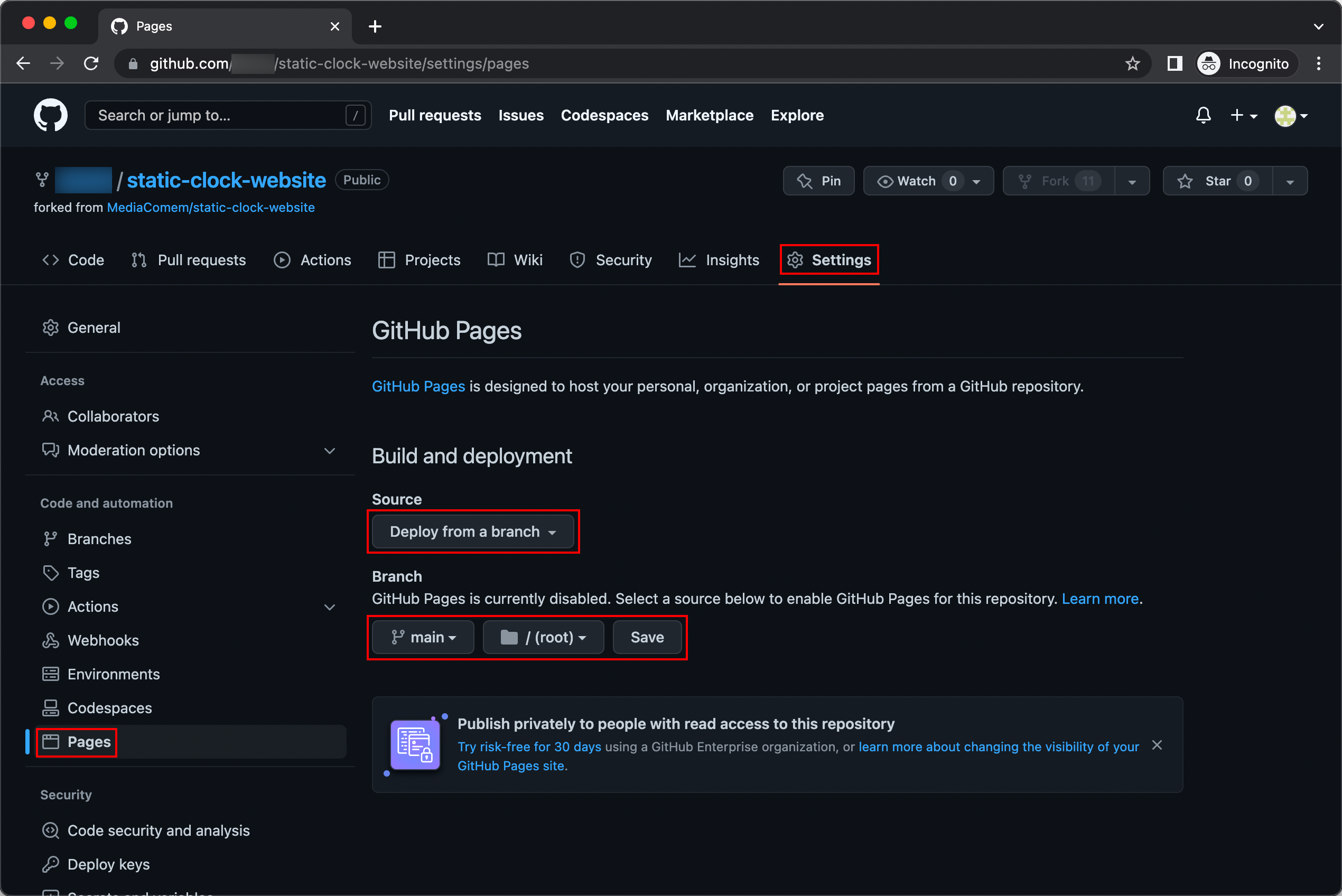Click the Fork count dropdown arrow
The image size is (1342, 896).
click(x=1133, y=181)
